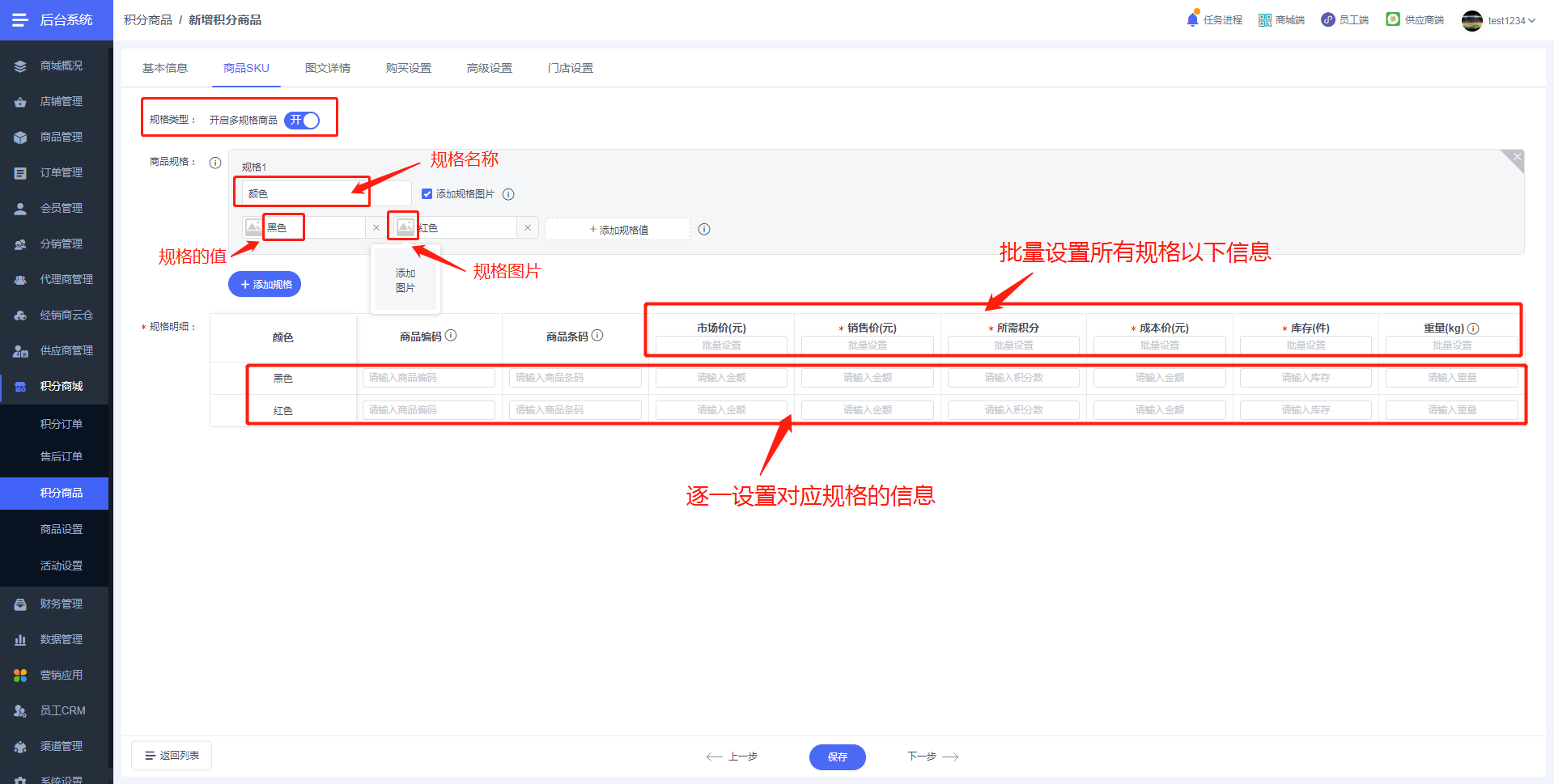
Task: Click the info icon beside 商品规格
Action: pos(215,163)
